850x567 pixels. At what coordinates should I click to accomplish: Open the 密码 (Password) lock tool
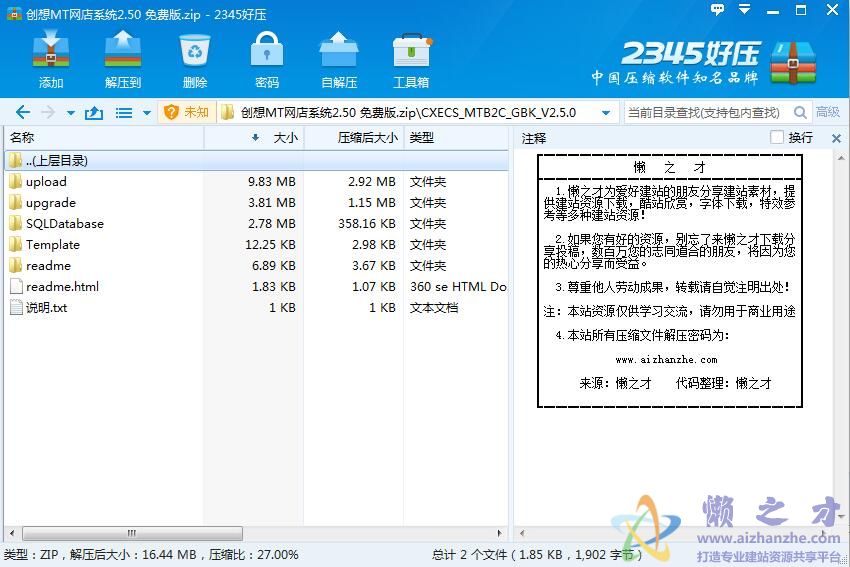tap(267, 50)
